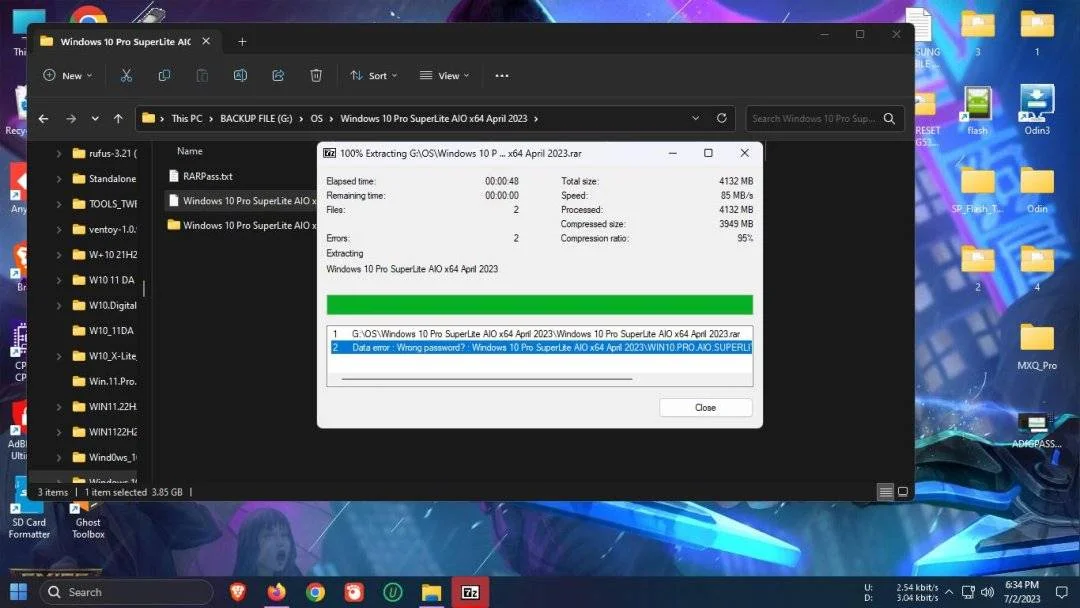This screenshot has height=608, width=1080.
Task: Open the View menu
Action: coord(444,76)
